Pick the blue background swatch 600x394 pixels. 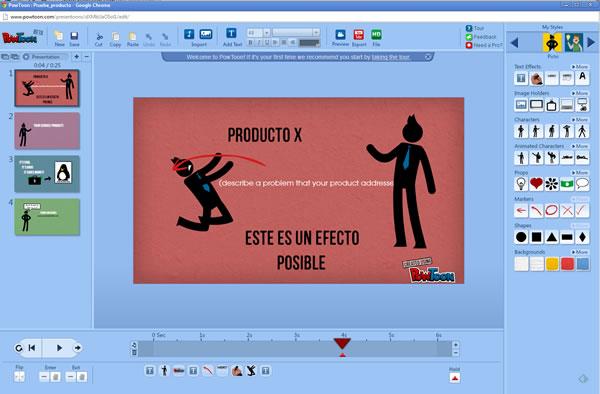pos(582,264)
